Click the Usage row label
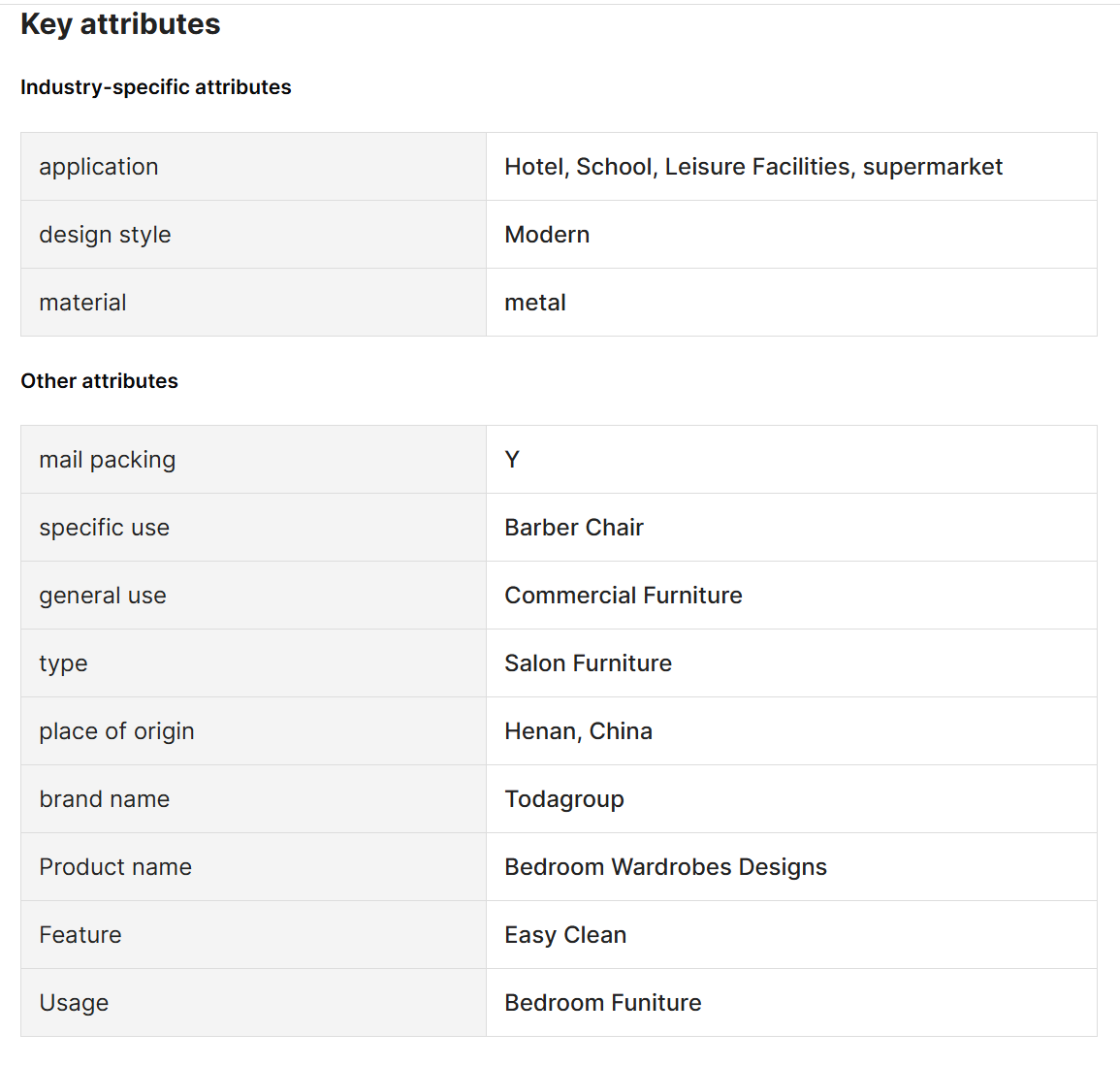1120x1066 pixels. (x=74, y=1003)
